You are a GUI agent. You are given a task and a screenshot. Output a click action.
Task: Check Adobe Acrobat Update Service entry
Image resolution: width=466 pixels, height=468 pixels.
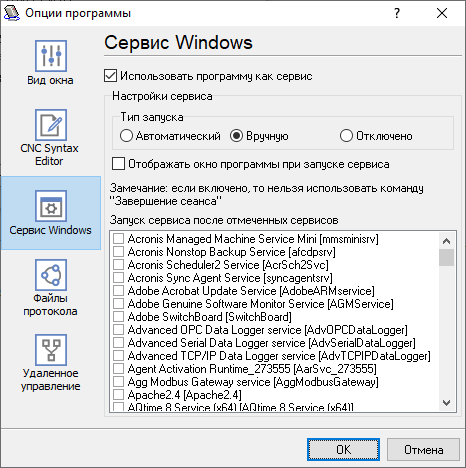pyautogui.click(x=118, y=291)
